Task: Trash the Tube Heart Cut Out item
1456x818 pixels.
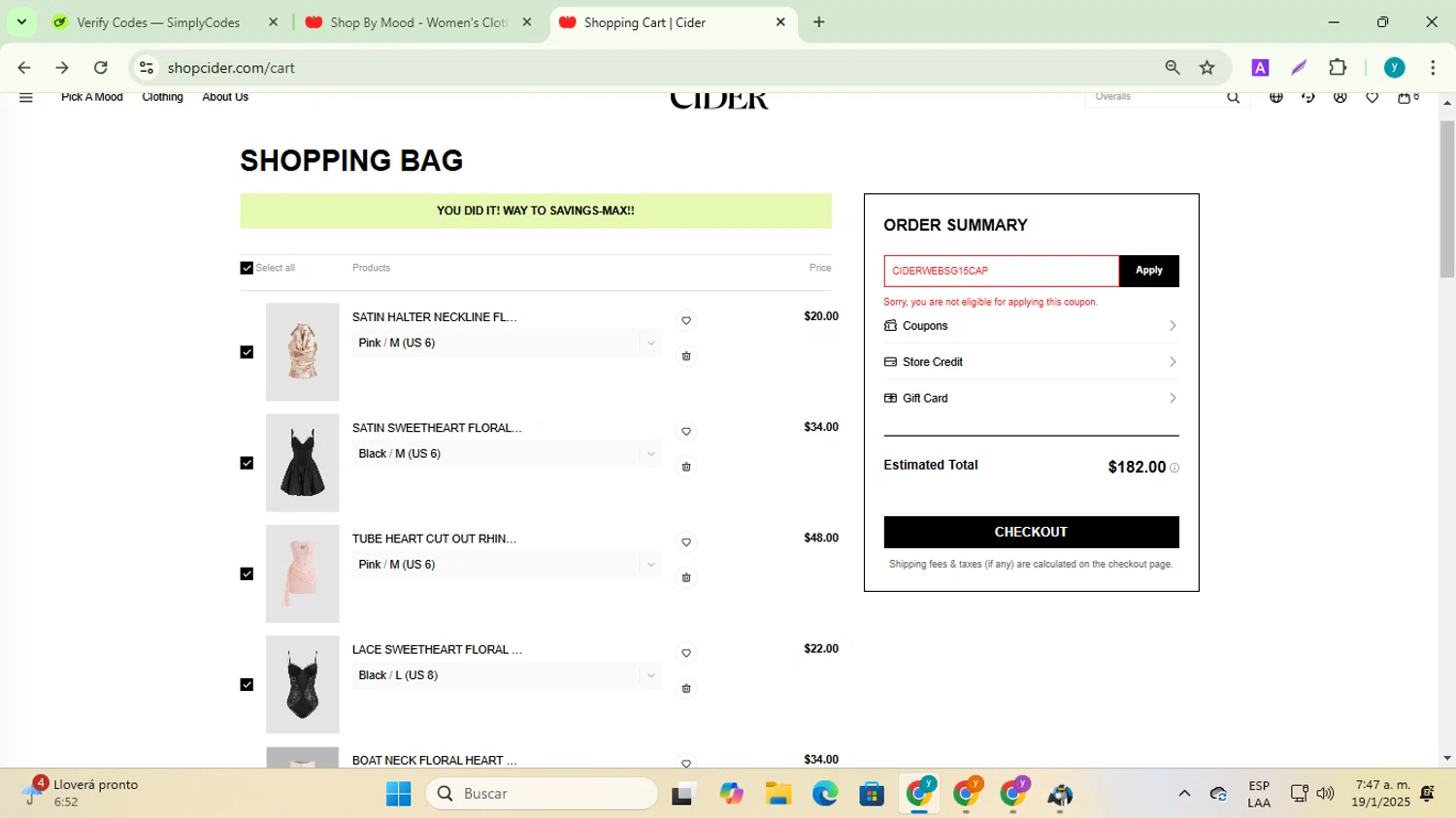Action: click(686, 577)
